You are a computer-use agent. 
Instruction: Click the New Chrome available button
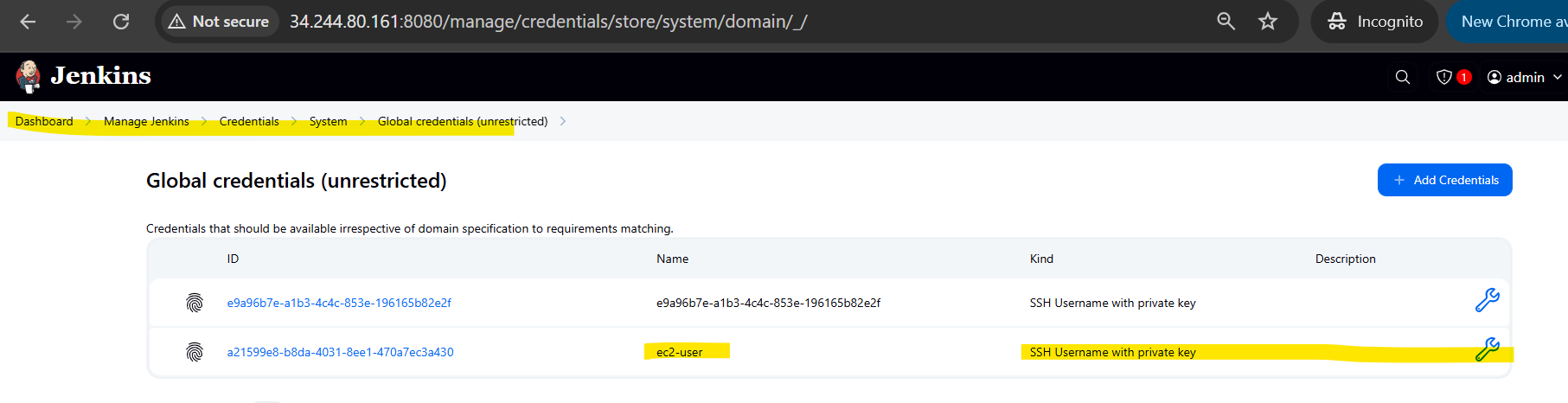(1509, 22)
